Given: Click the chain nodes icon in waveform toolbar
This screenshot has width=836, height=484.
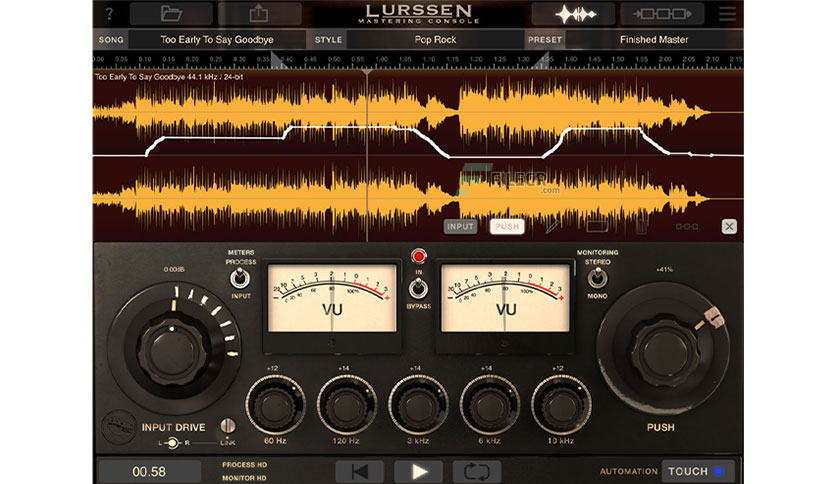Looking at the screenshot, I should pyautogui.click(x=686, y=227).
